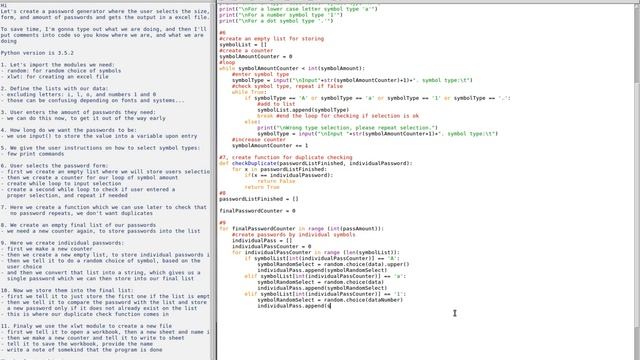Click the line 'Python version is 3.5.2'
Viewport: 640px width, 360px height.
37,53
